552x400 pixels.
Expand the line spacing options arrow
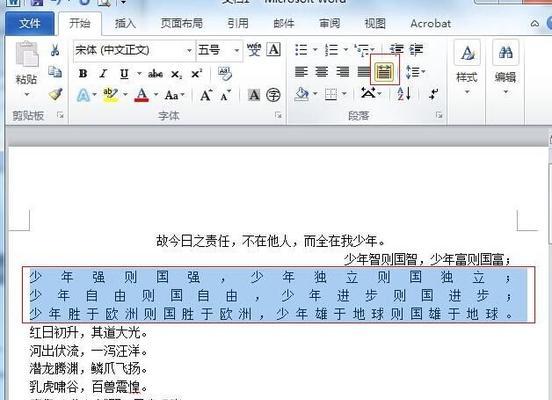click(423, 72)
